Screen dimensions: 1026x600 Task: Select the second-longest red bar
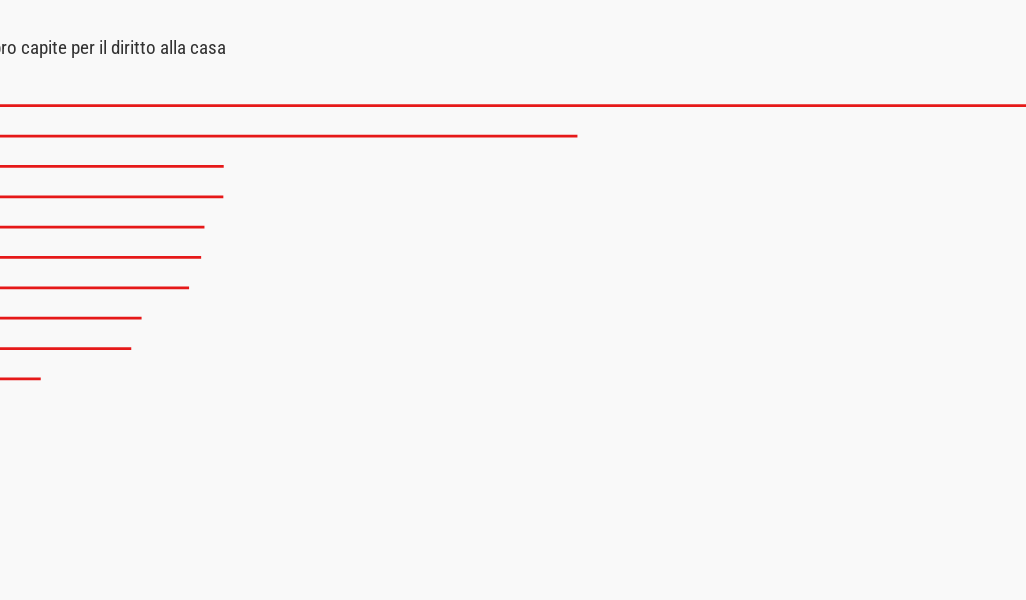coord(288,135)
